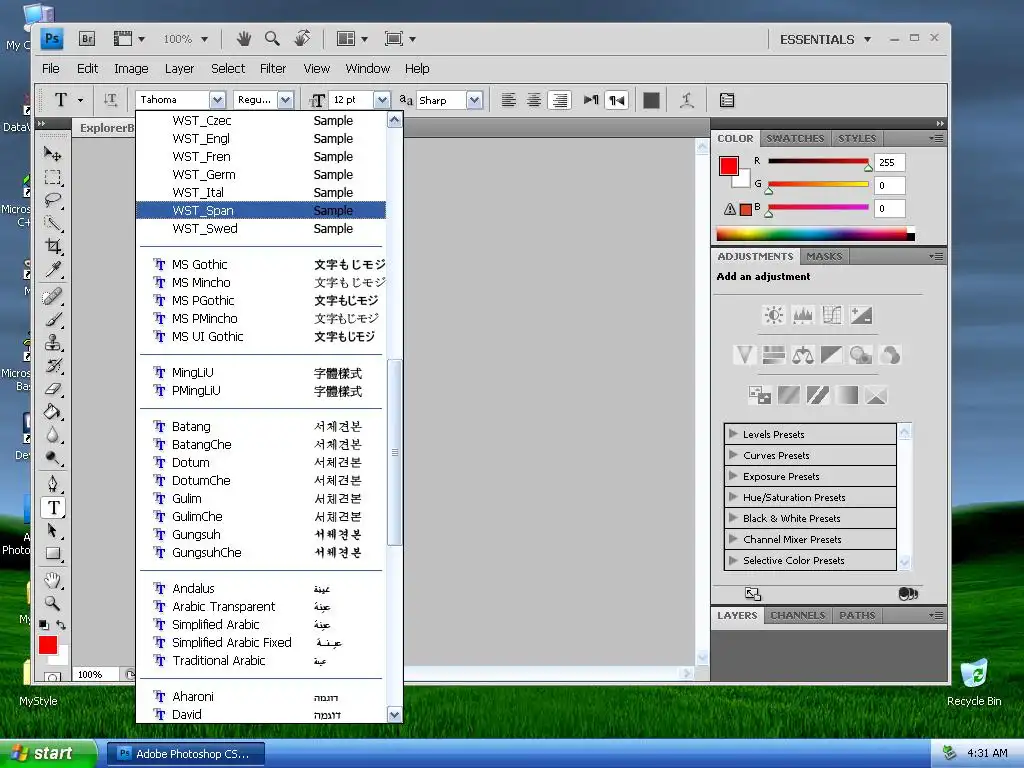Screen dimensions: 1024x768
Task: Click the R slider in Color panel
Action: (818, 161)
